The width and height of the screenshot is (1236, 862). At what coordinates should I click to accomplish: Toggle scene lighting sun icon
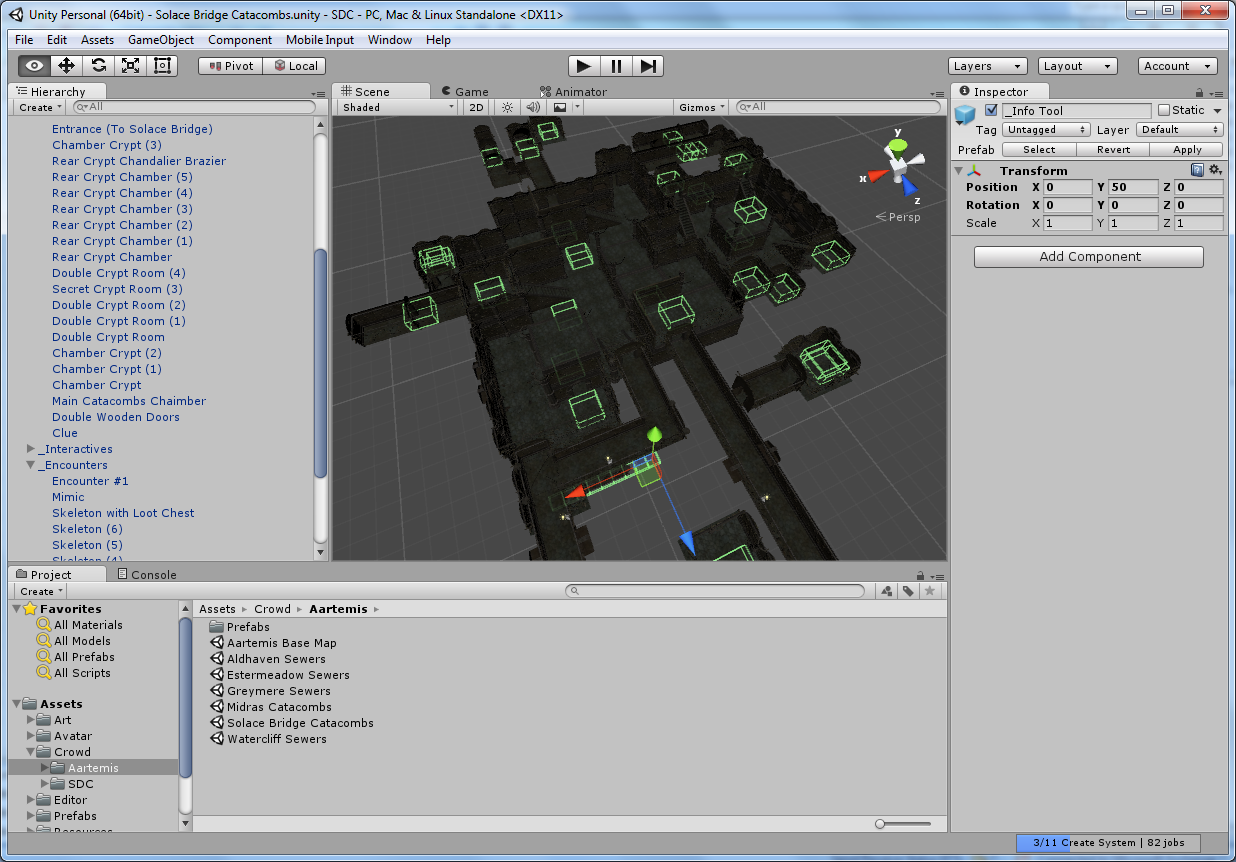coord(507,107)
